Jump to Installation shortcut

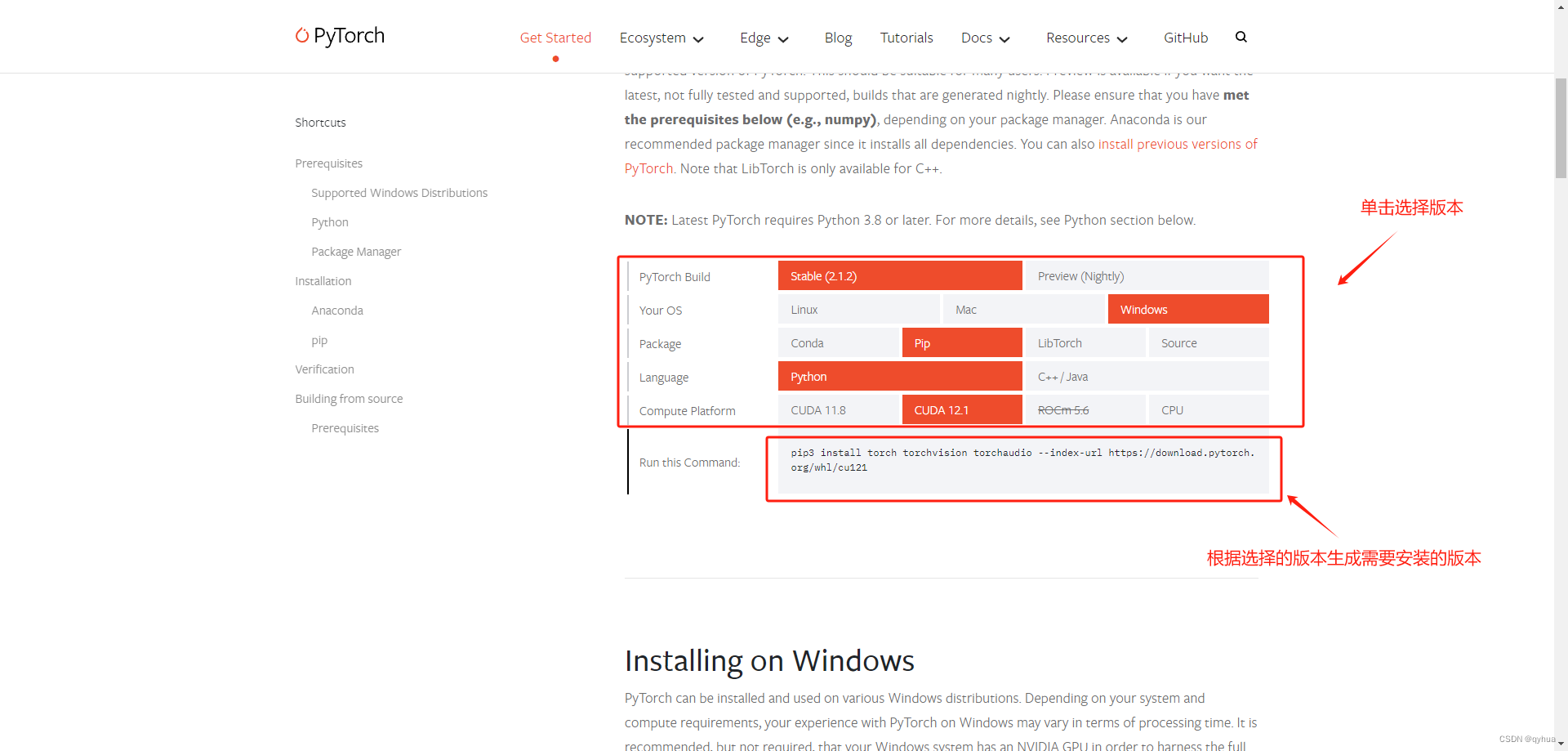[x=323, y=281]
